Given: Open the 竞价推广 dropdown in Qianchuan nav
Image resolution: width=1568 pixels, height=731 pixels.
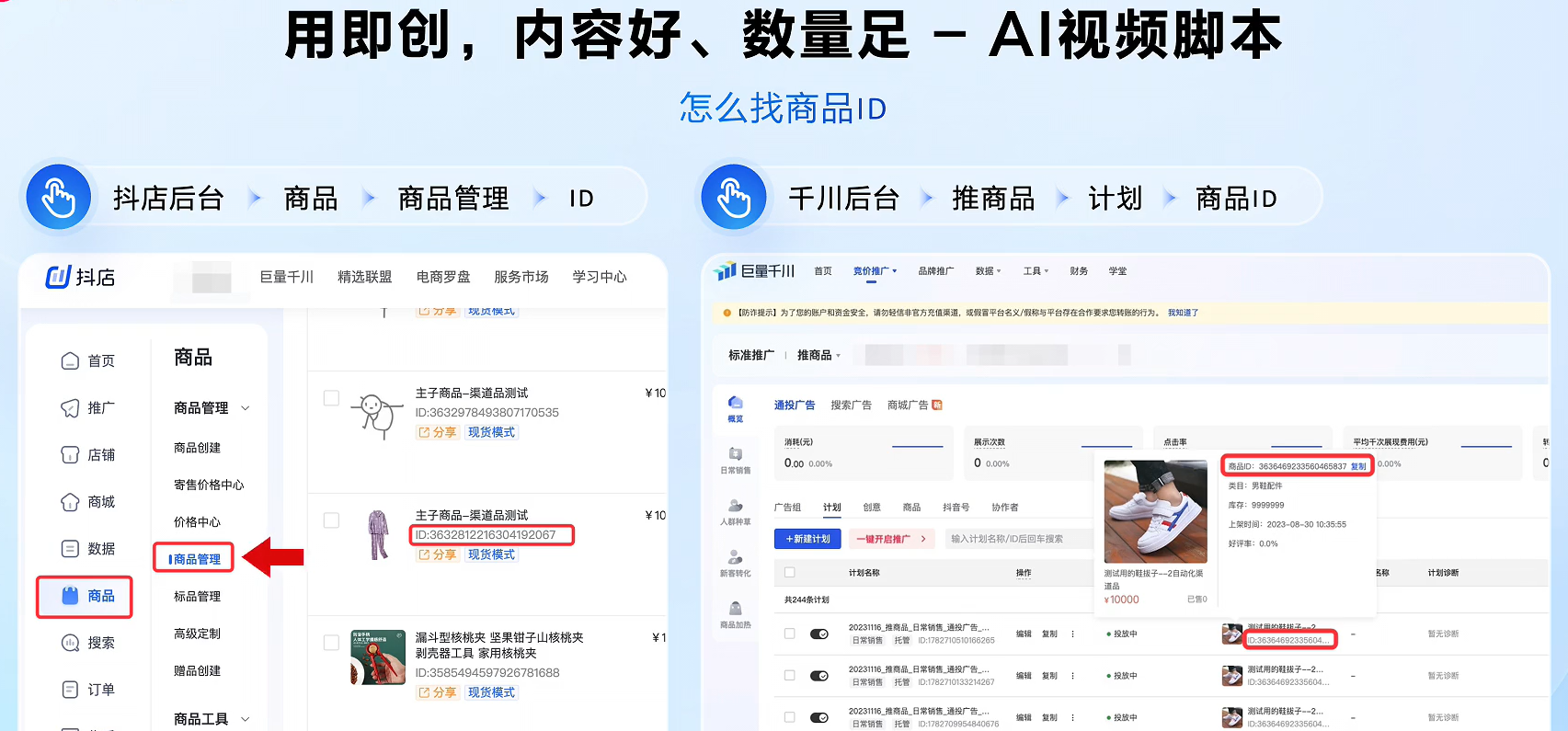Looking at the screenshot, I should click(x=874, y=271).
